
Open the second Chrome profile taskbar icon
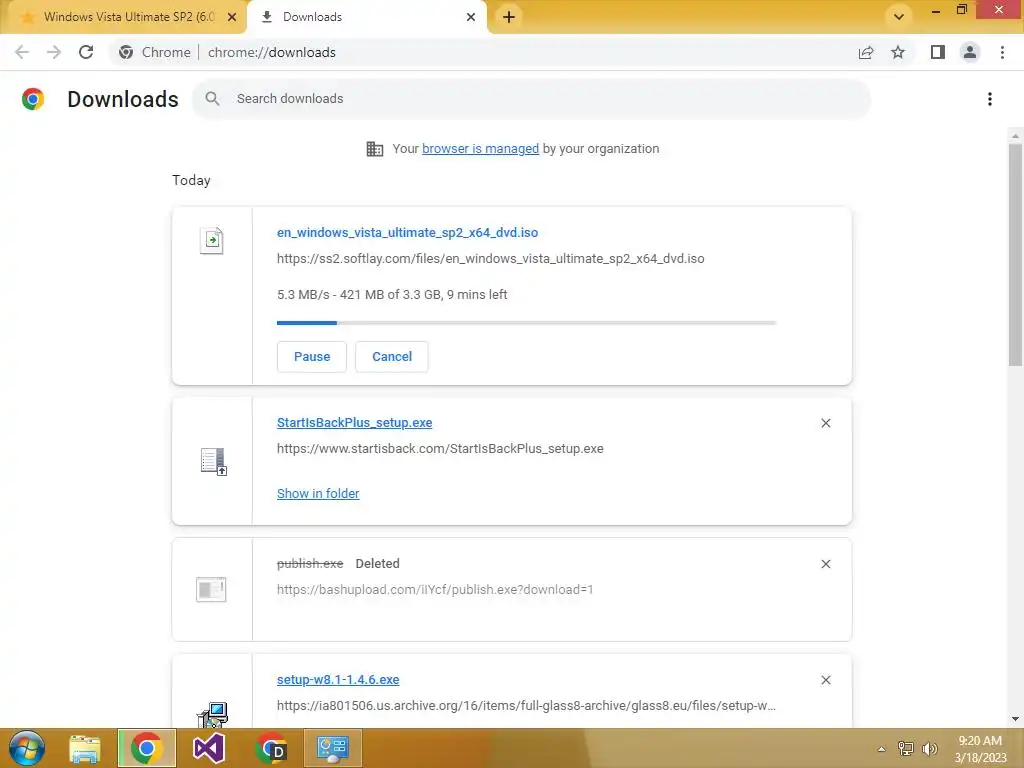[x=271, y=748]
